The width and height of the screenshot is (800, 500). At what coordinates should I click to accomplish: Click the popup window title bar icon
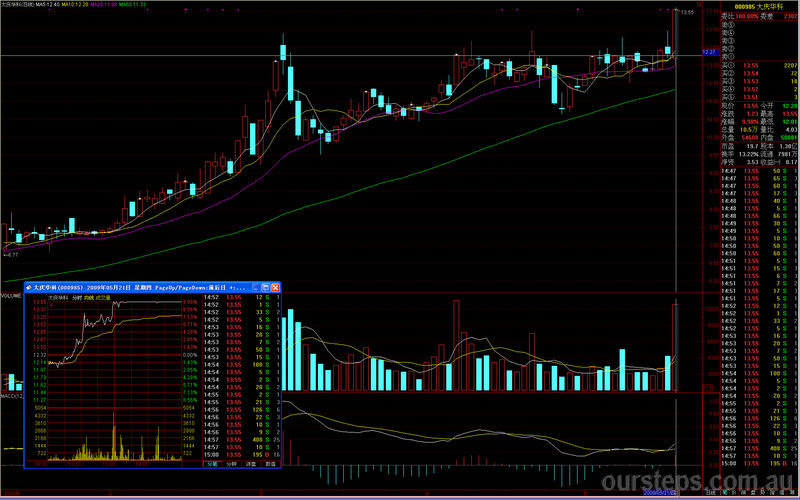tap(29, 288)
